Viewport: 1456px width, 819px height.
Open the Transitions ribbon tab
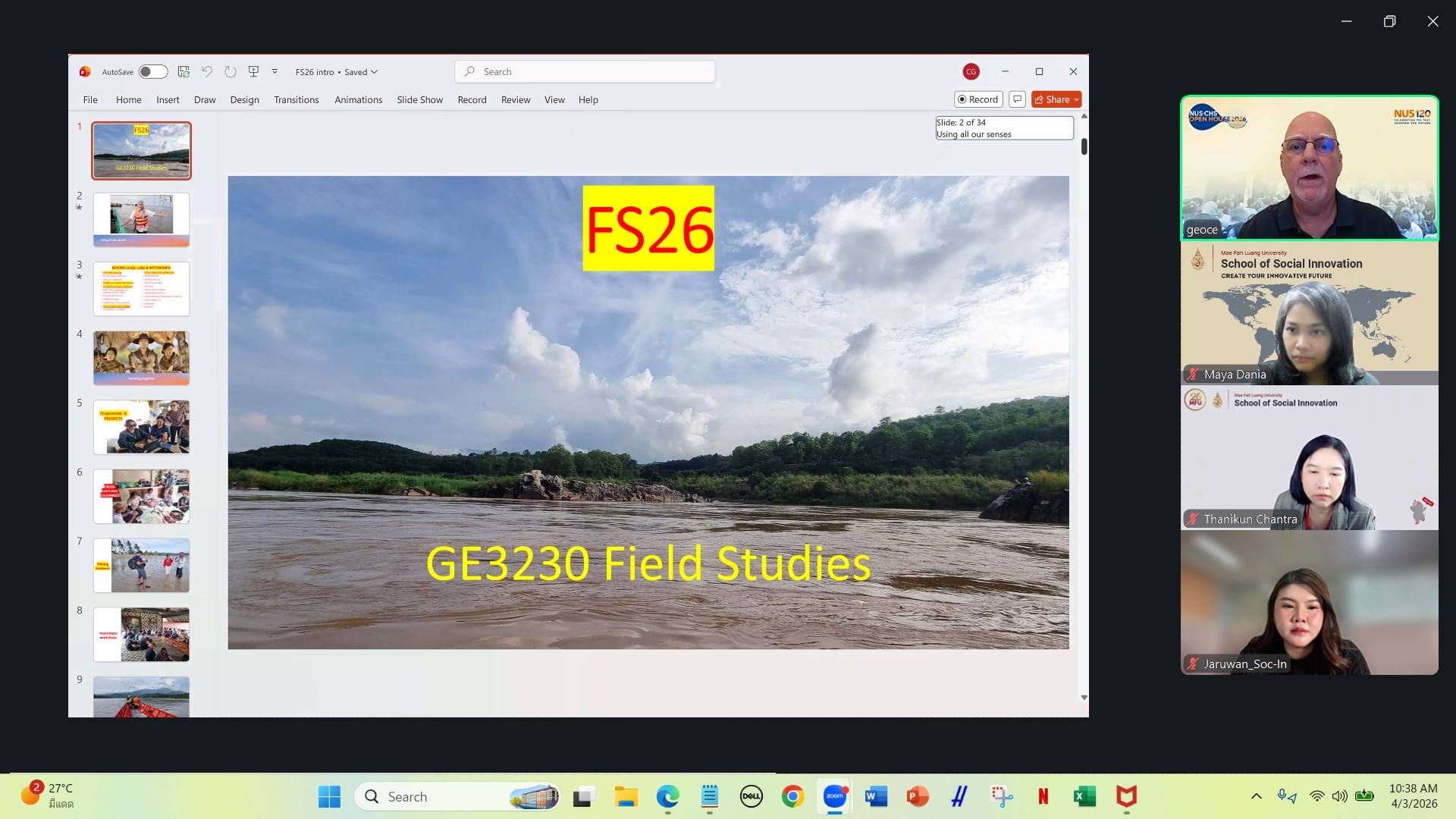point(296,99)
